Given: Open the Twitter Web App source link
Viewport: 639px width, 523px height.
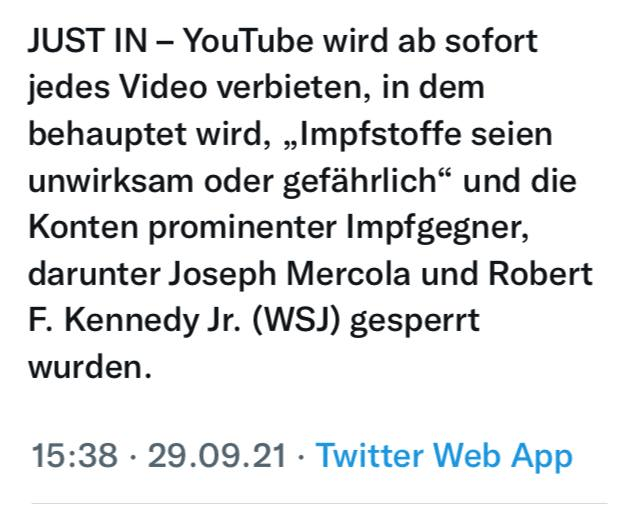Looking at the screenshot, I should click(x=444, y=456).
